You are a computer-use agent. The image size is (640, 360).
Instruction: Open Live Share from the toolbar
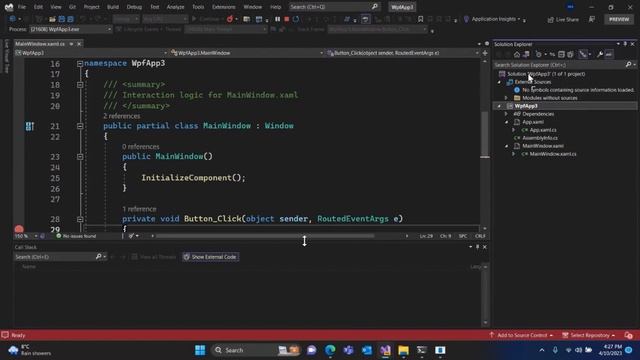[563, 19]
